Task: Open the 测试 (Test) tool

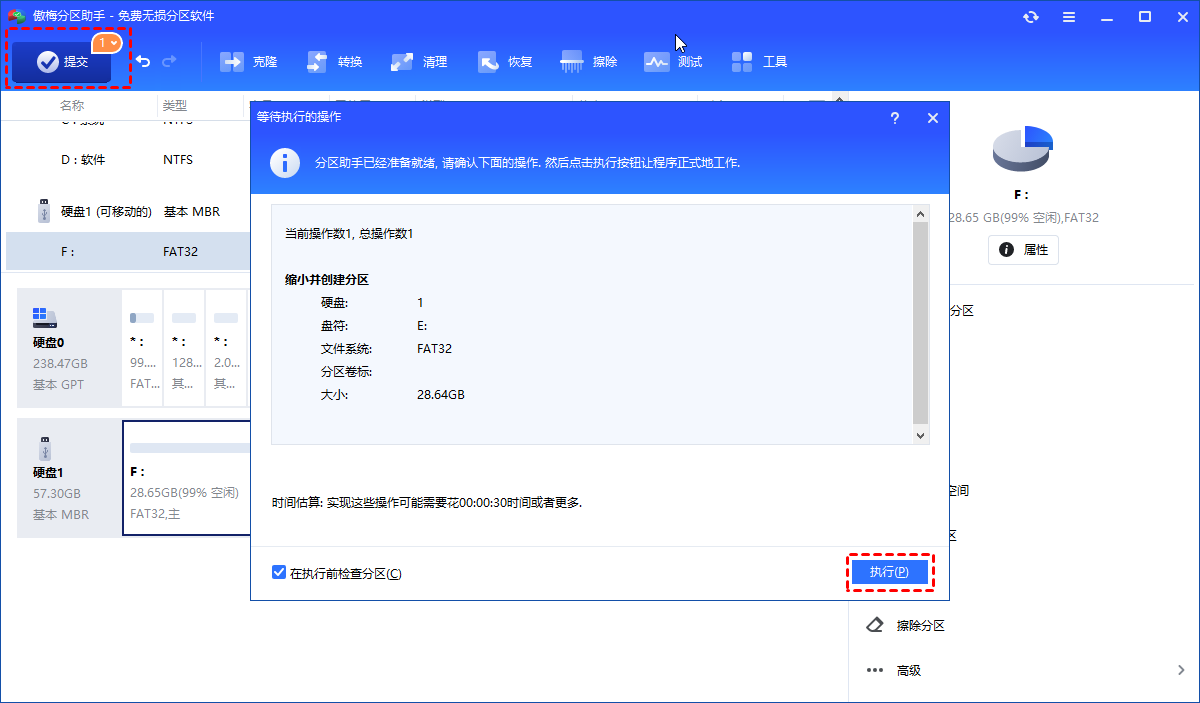Action: click(674, 62)
